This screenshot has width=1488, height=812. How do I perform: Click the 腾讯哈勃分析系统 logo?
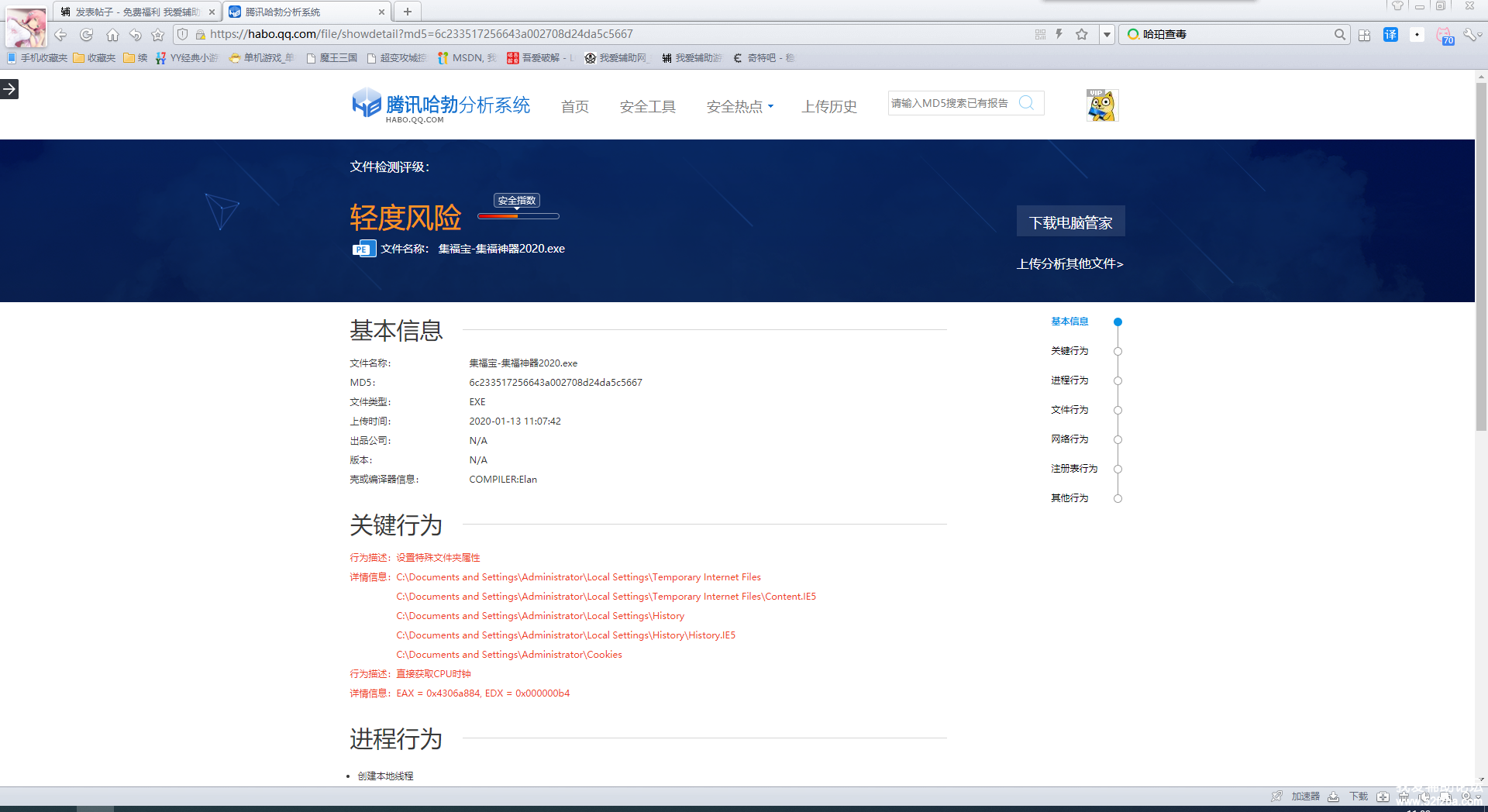[x=441, y=105]
